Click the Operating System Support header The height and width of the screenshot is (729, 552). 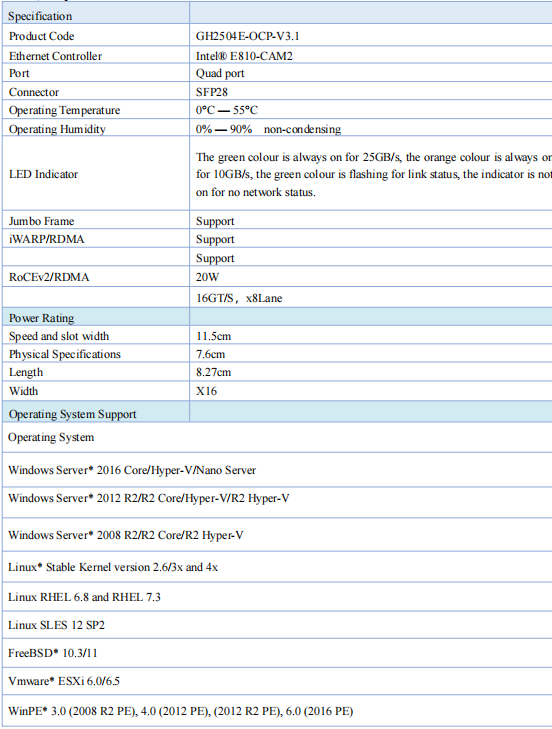click(73, 414)
